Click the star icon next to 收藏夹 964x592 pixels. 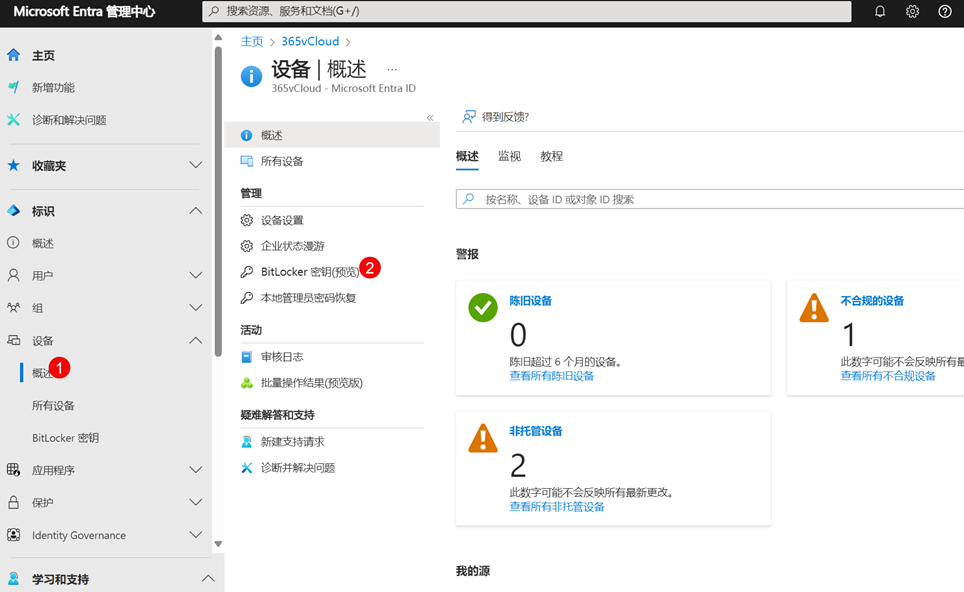[14, 165]
